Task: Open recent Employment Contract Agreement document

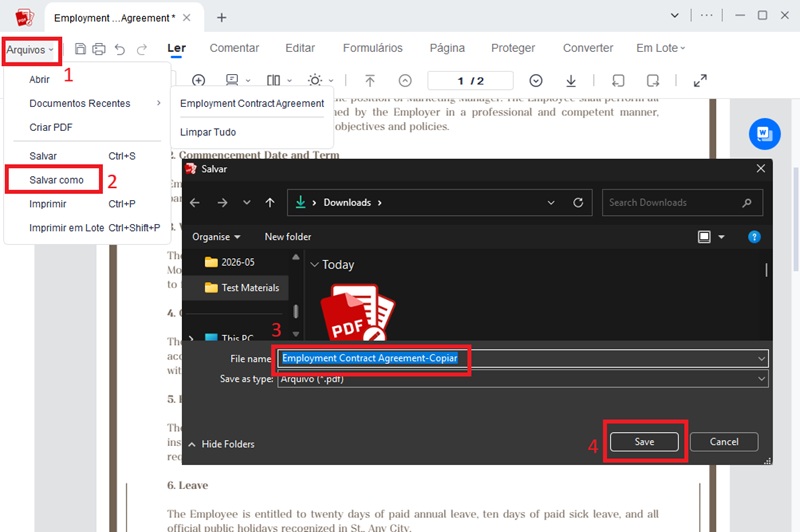Action: (x=252, y=104)
